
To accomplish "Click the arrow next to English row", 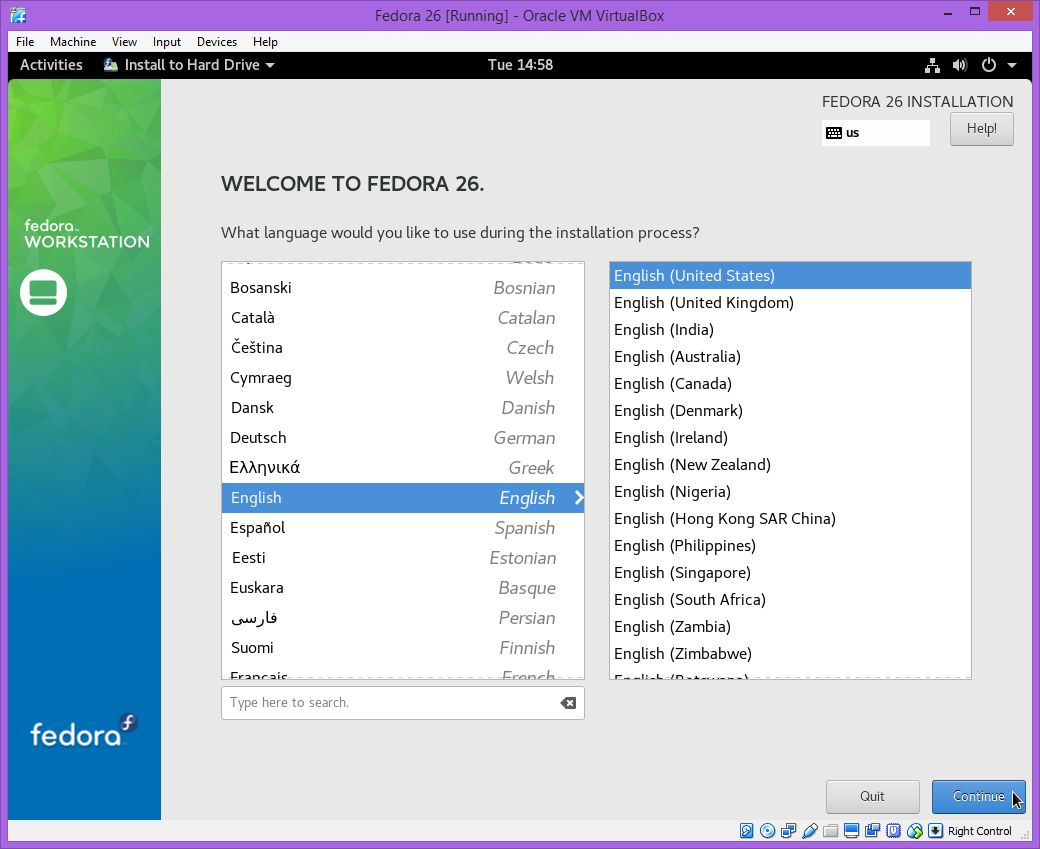I will point(578,497).
